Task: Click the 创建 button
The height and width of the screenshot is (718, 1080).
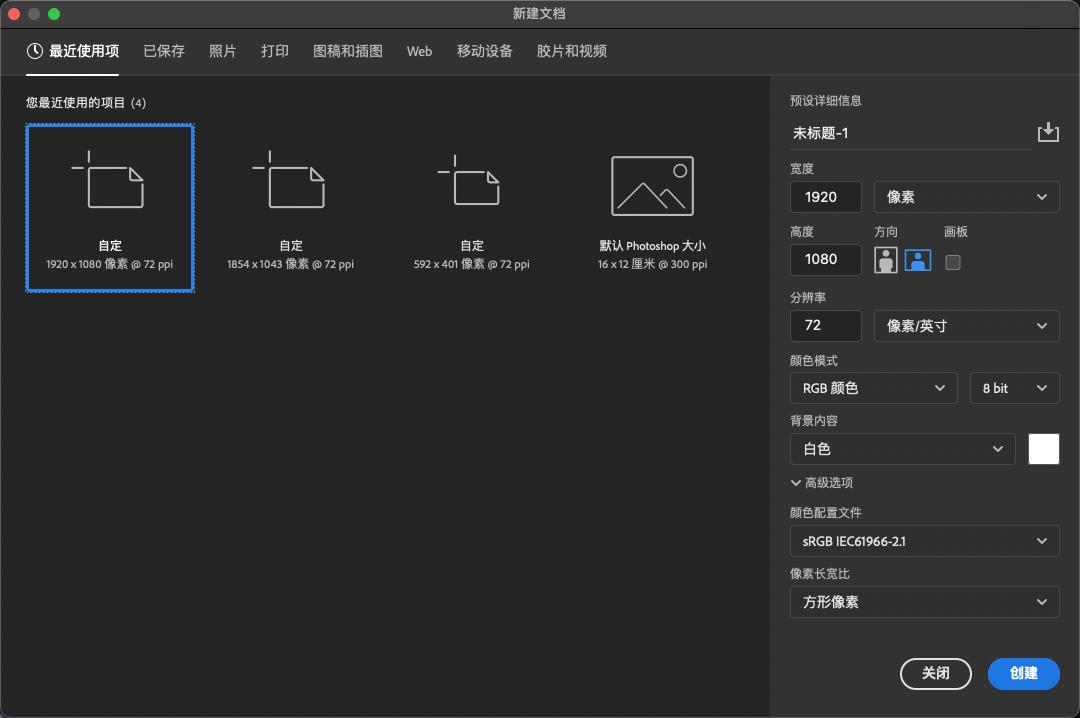Action: coord(1023,673)
